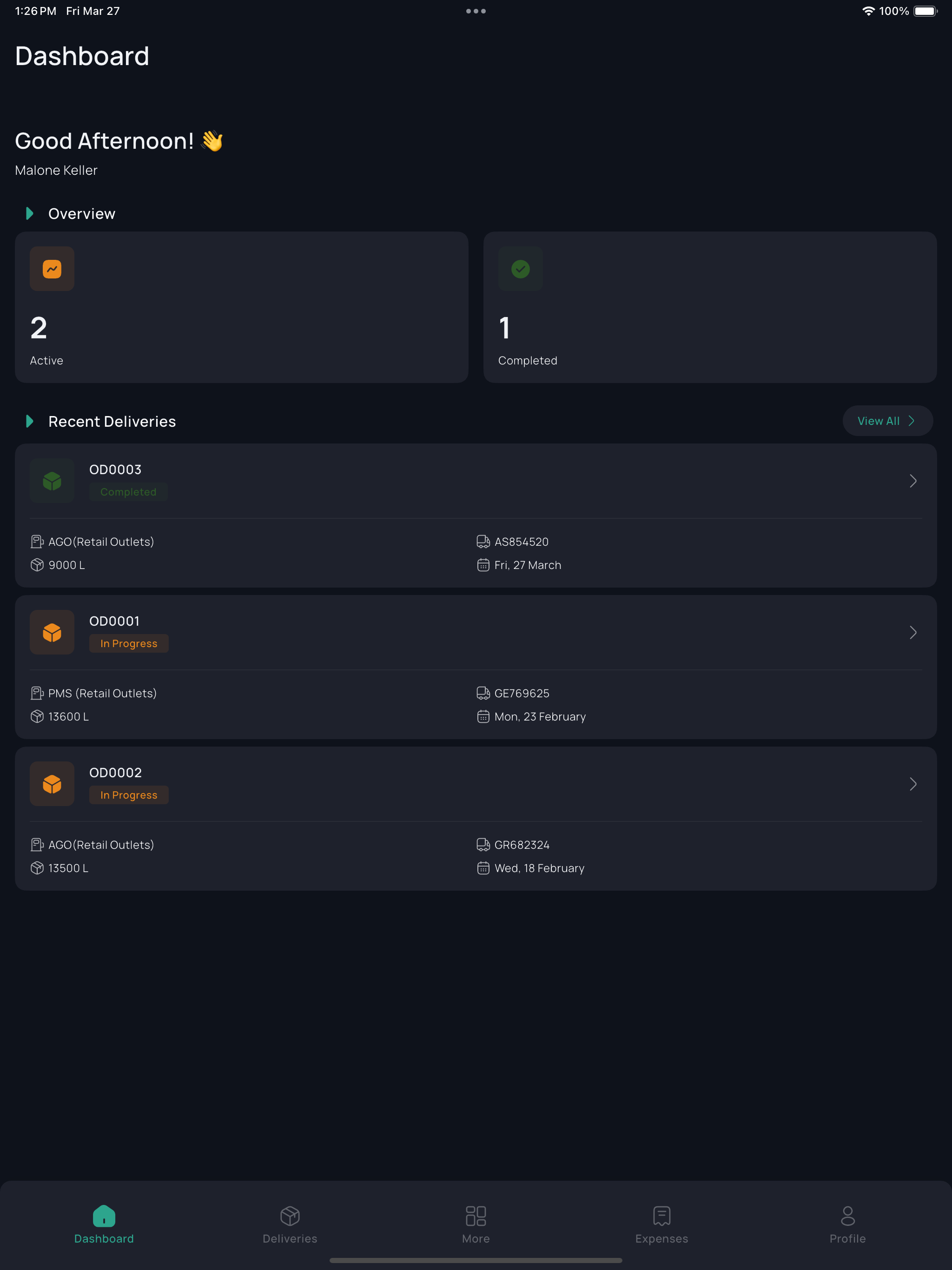Open the More tab

pyautogui.click(x=476, y=1224)
